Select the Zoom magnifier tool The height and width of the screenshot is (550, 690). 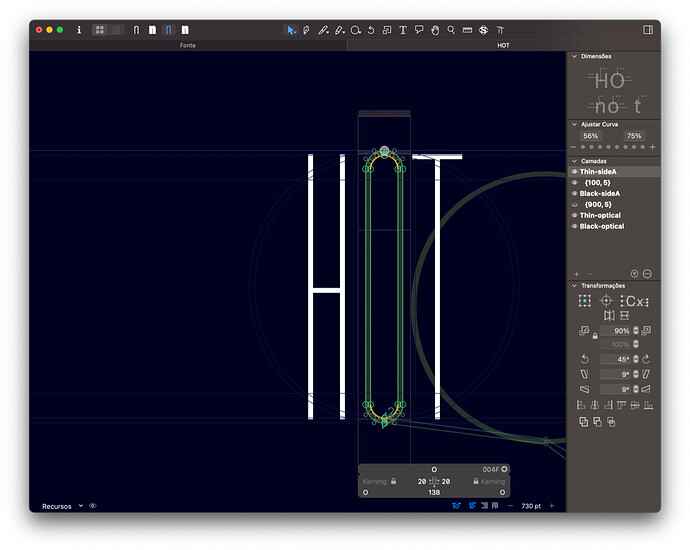pyautogui.click(x=451, y=30)
